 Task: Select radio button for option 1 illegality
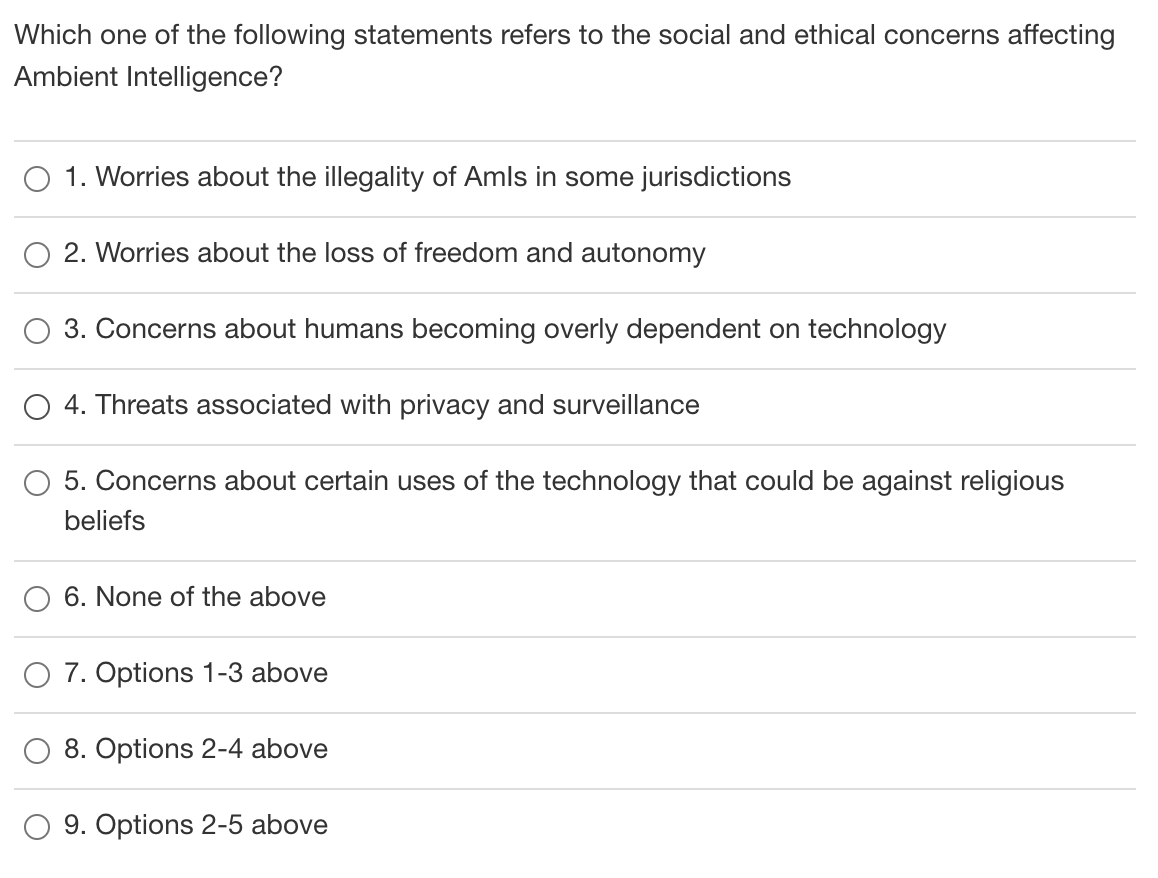[37, 179]
